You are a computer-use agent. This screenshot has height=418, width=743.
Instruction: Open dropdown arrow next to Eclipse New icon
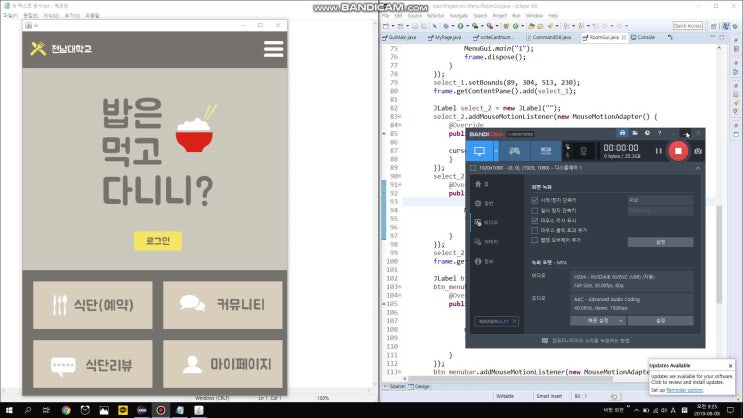393,26
